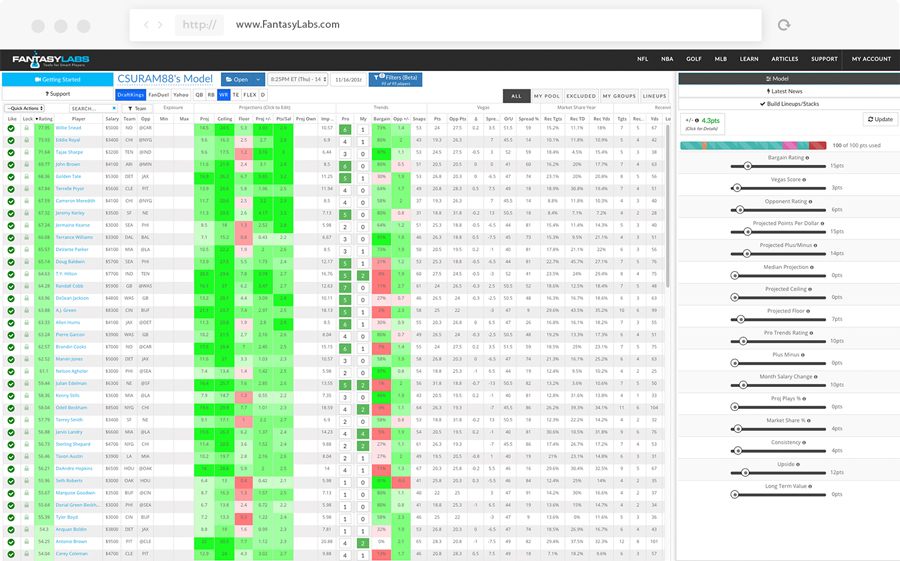Toggle the Like checkmark for Julian Edelman

coord(11,384)
